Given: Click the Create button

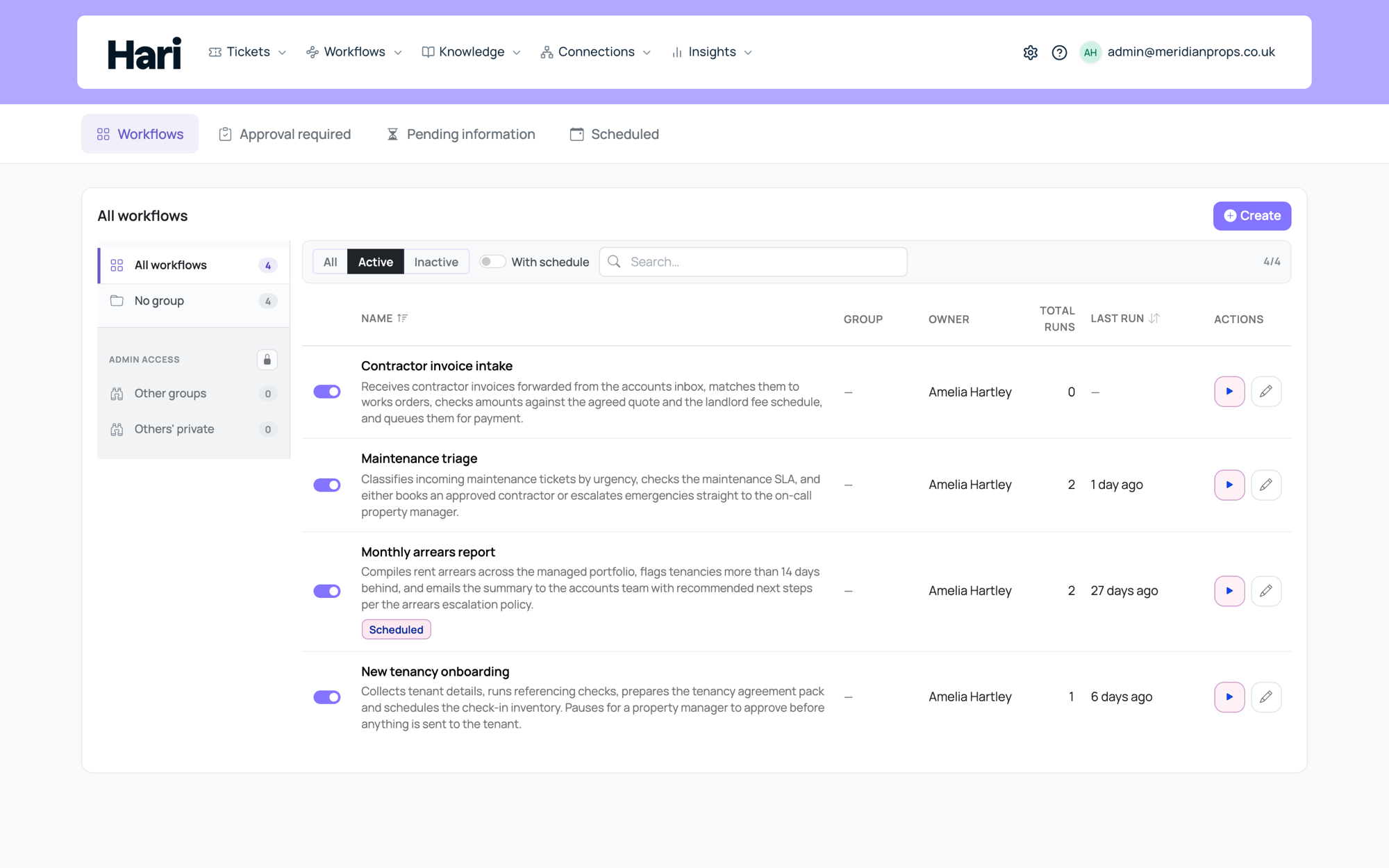Looking at the screenshot, I should 1252,216.
